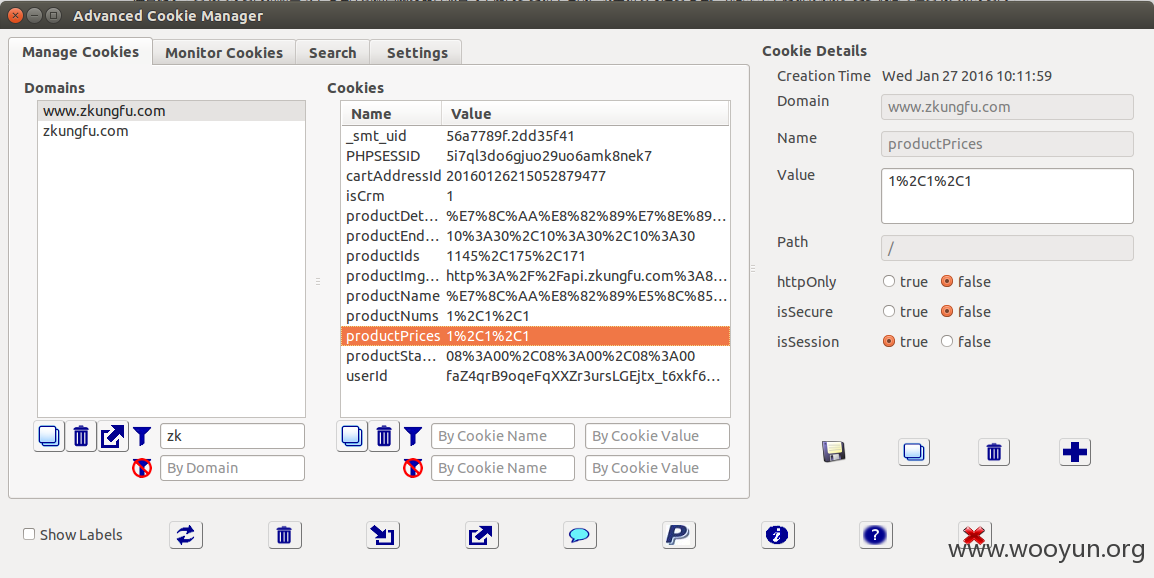Click the info icon in the bottom toolbar

click(x=777, y=535)
